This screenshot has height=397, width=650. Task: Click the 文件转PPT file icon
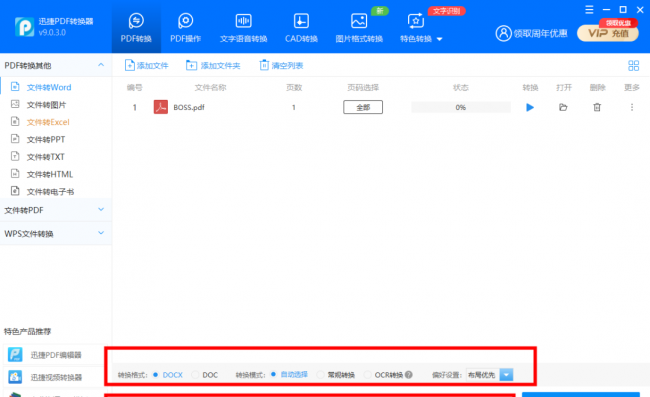(x=15, y=139)
